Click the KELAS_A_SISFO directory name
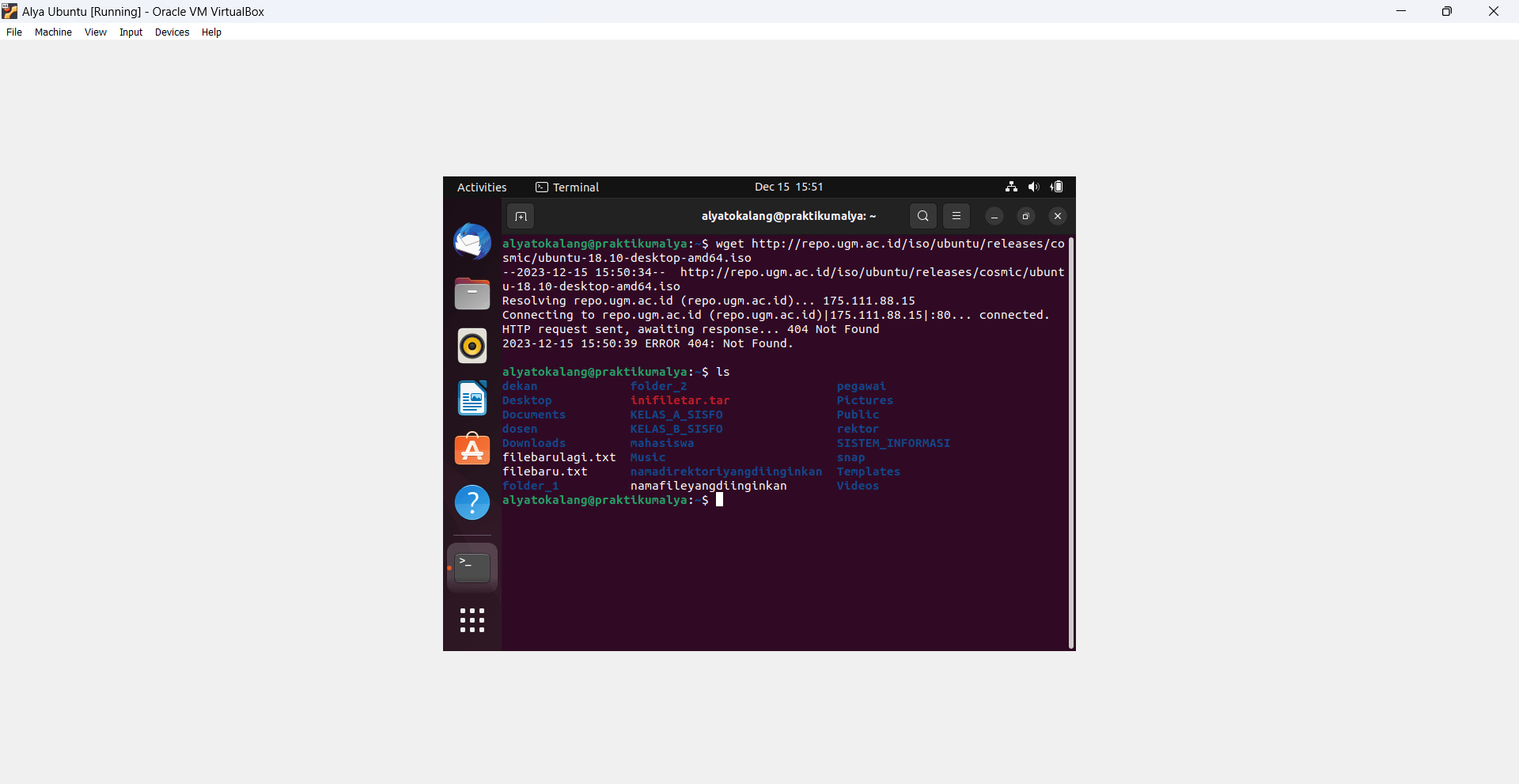 point(676,415)
